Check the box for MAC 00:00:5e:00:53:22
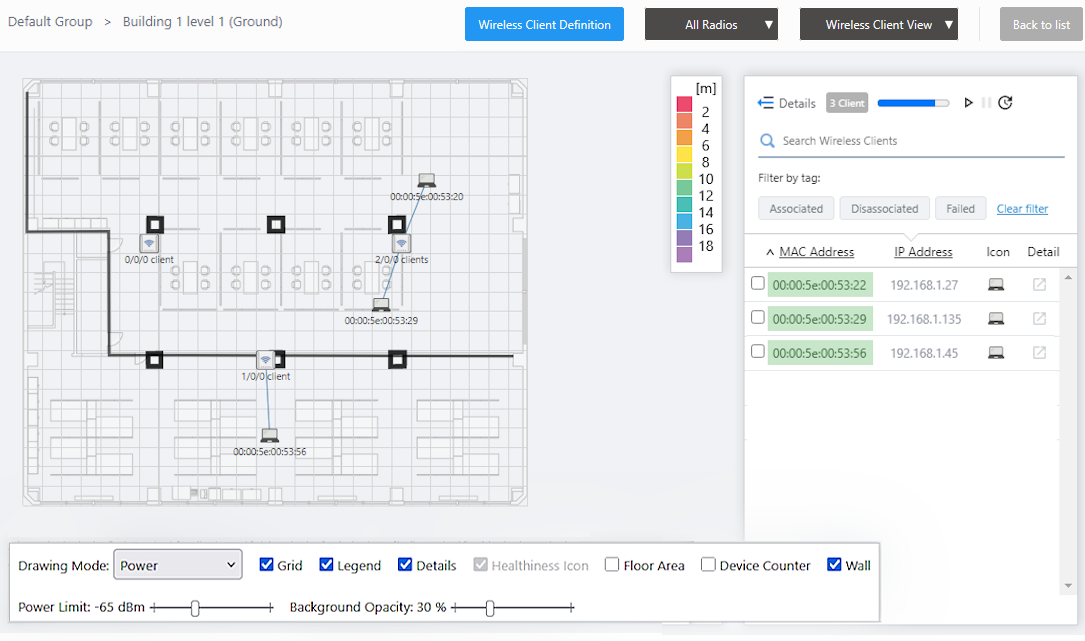The width and height of the screenshot is (1085, 641). pos(758,284)
